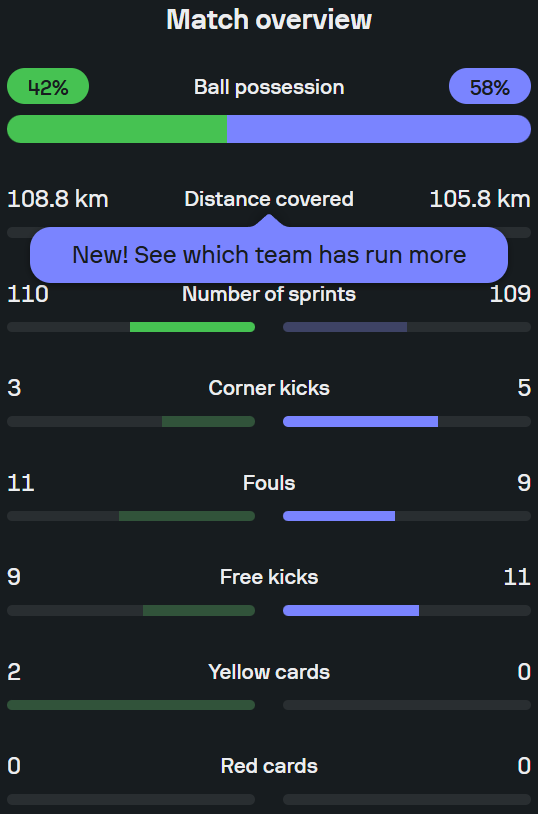Click the purple 58% possession badge
The width and height of the screenshot is (538, 814).
[490, 86]
